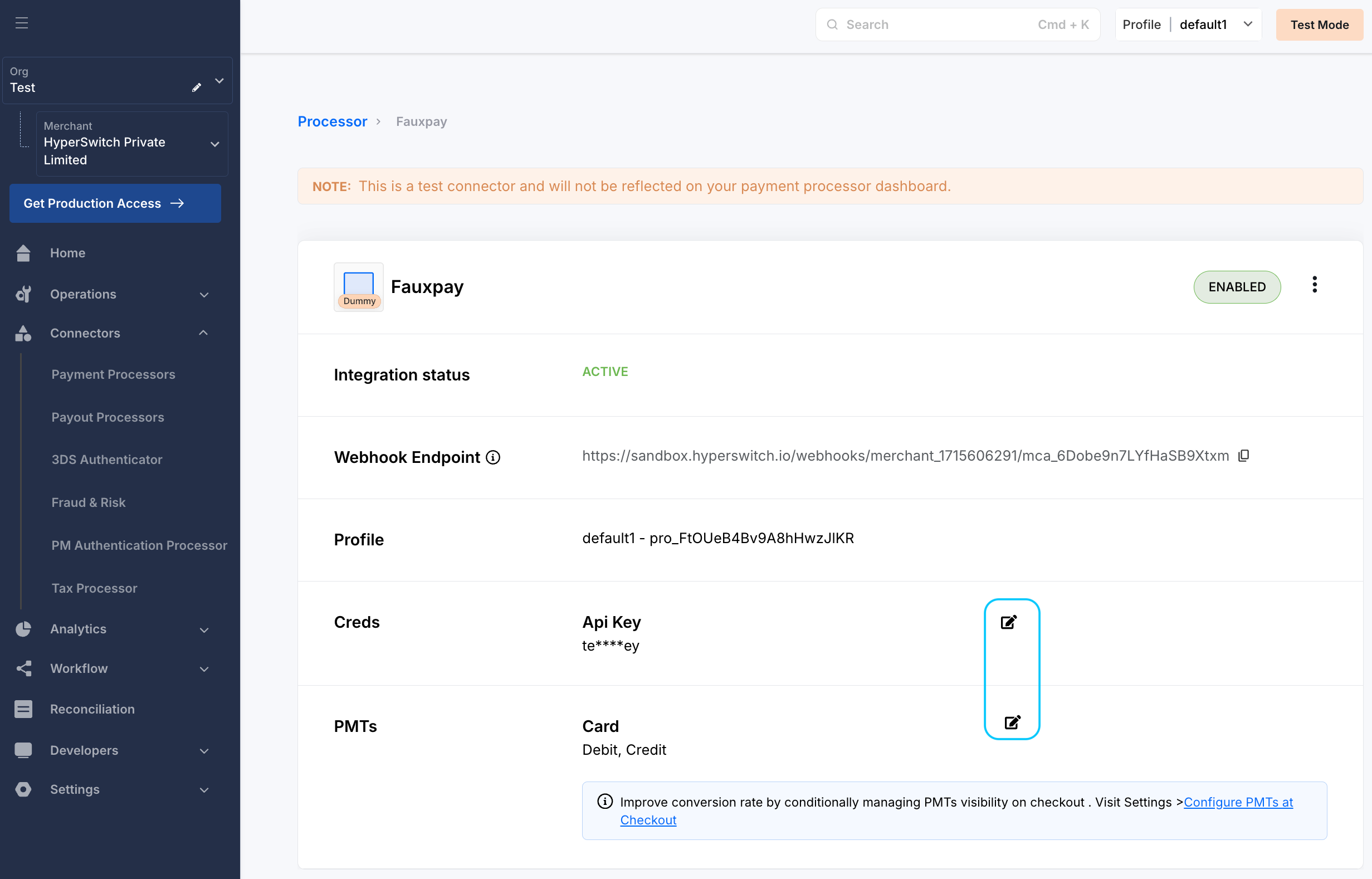
Task: Edit the Card payment methods
Action: click(1012, 722)
